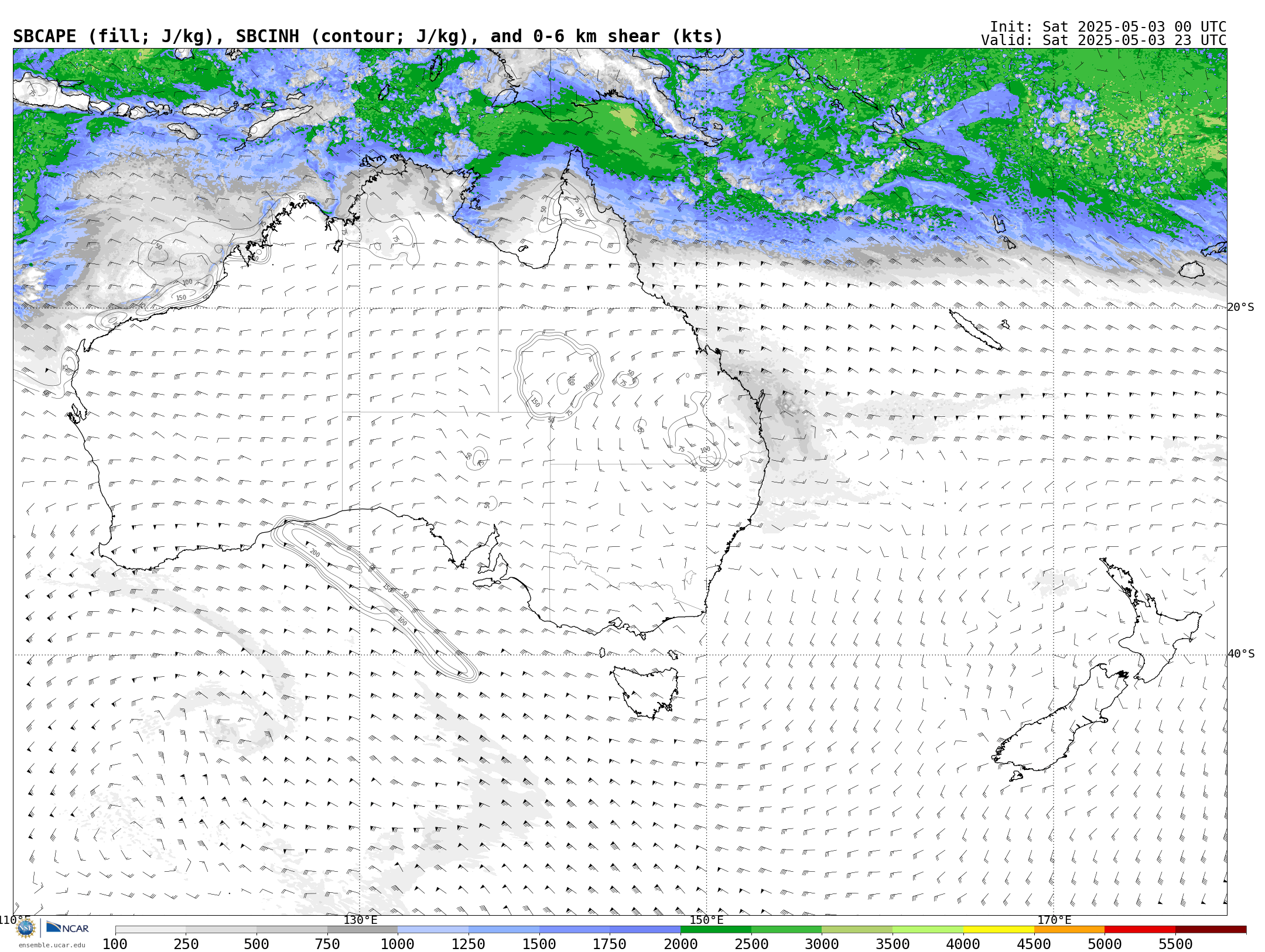The height and width of the screenshot is (952, 1265).
Task: Click the colorbar label 4500
Action: click(1034, 944)
